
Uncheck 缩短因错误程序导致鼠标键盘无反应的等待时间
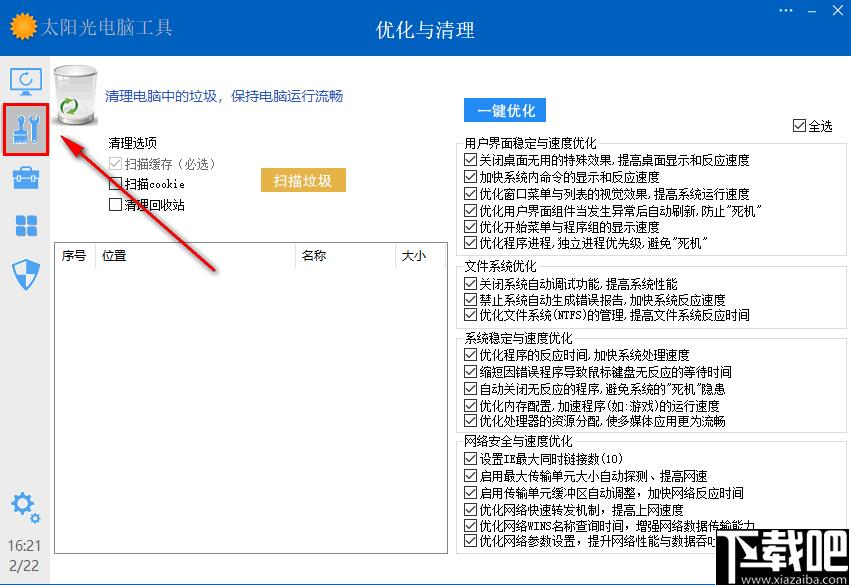coord(471,372)
